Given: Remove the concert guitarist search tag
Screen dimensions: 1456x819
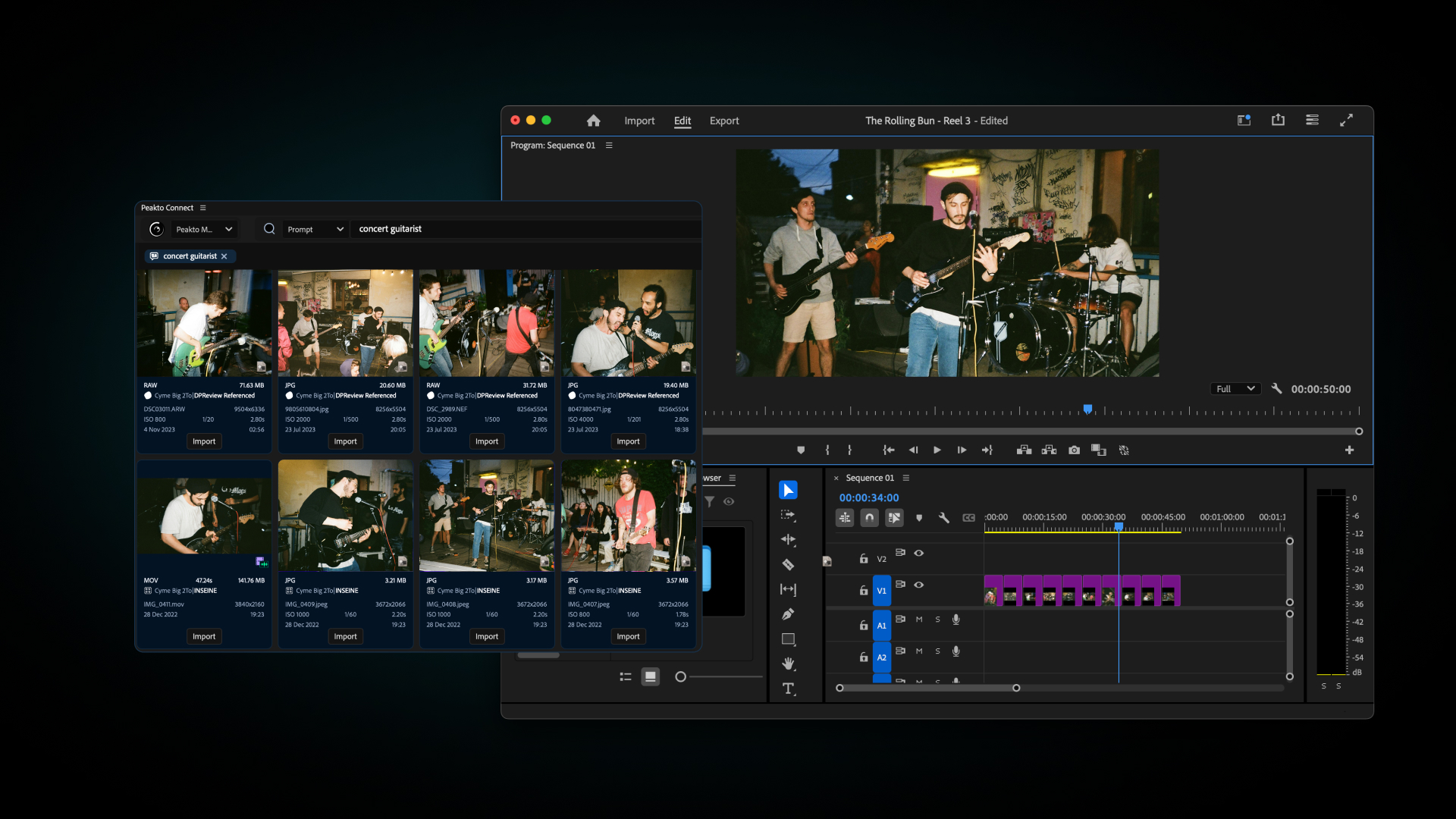Looking at the screenshot, I should coord(224,256).
